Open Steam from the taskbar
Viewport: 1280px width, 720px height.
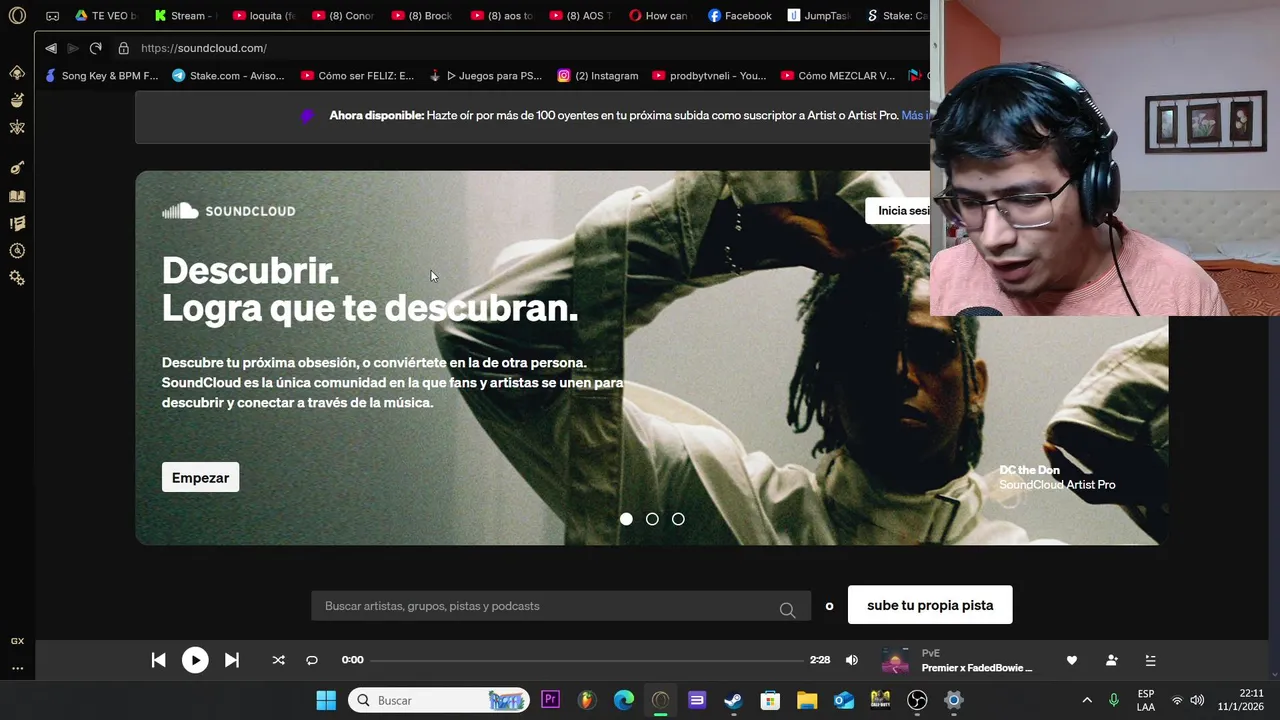(733, 700)
